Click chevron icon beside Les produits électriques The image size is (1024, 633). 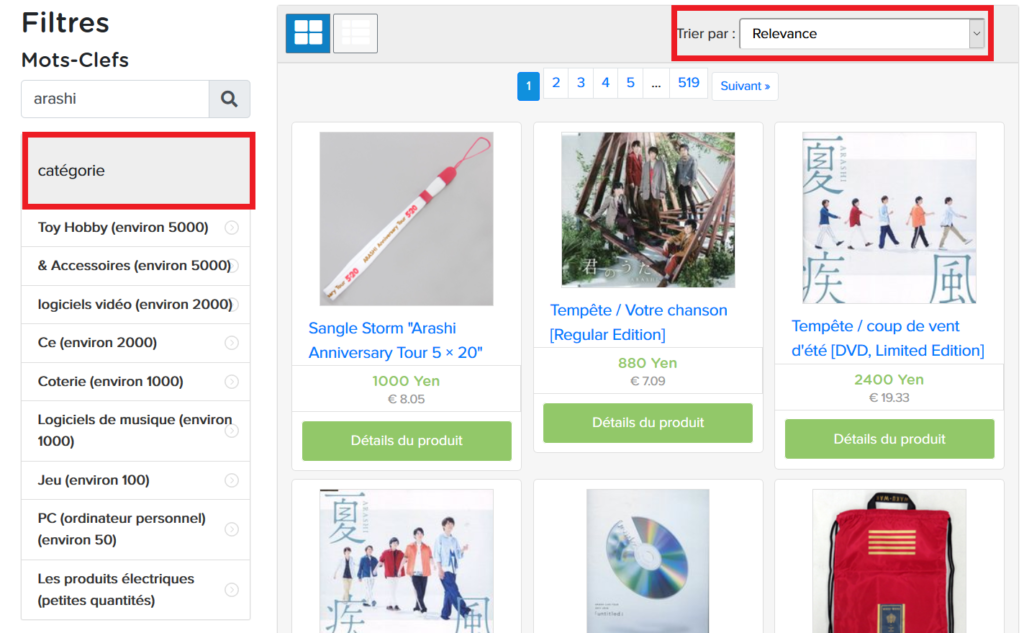click(x=232, y=590)
